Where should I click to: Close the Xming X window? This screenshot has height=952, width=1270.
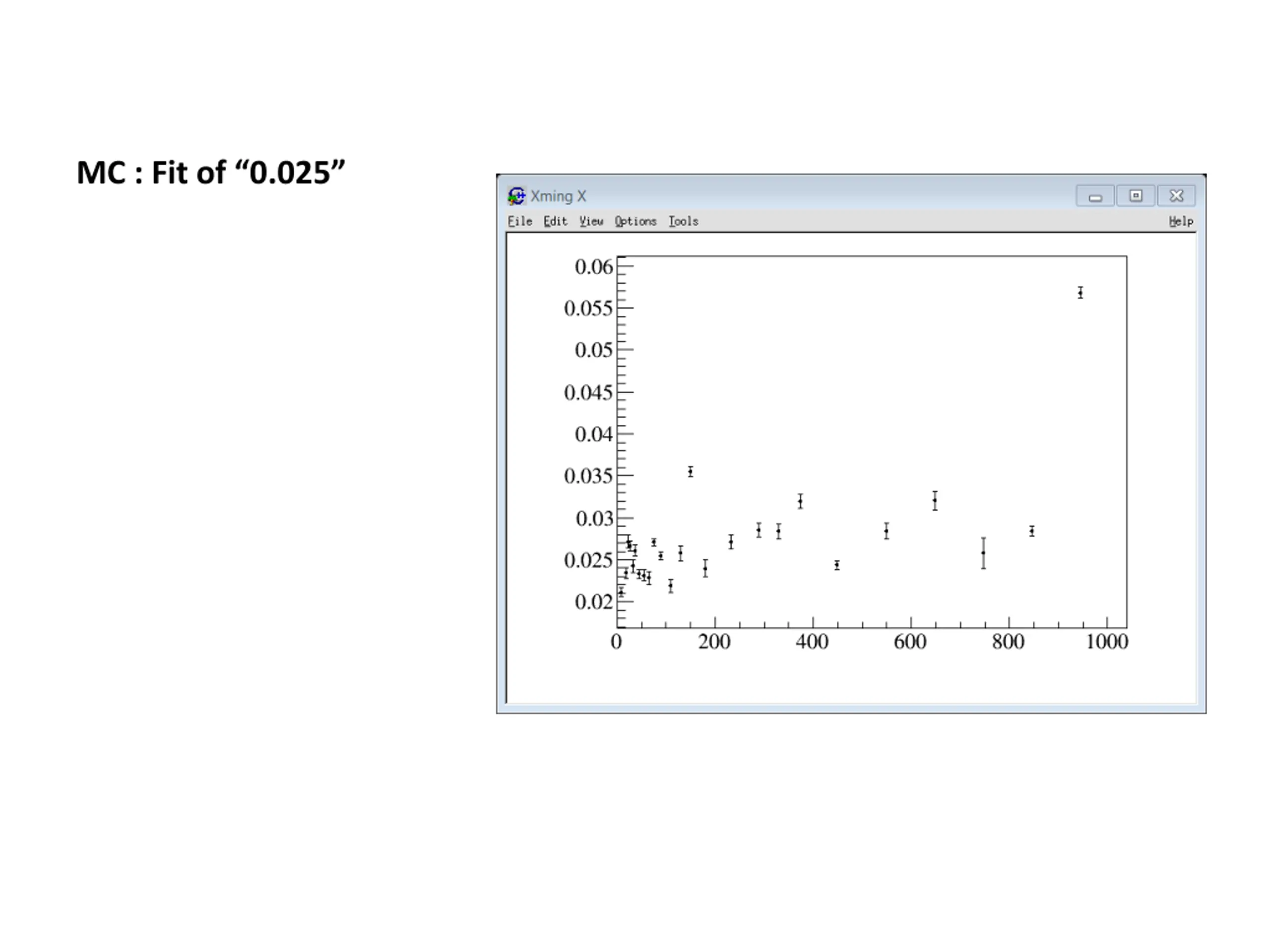click(1176, 196)
